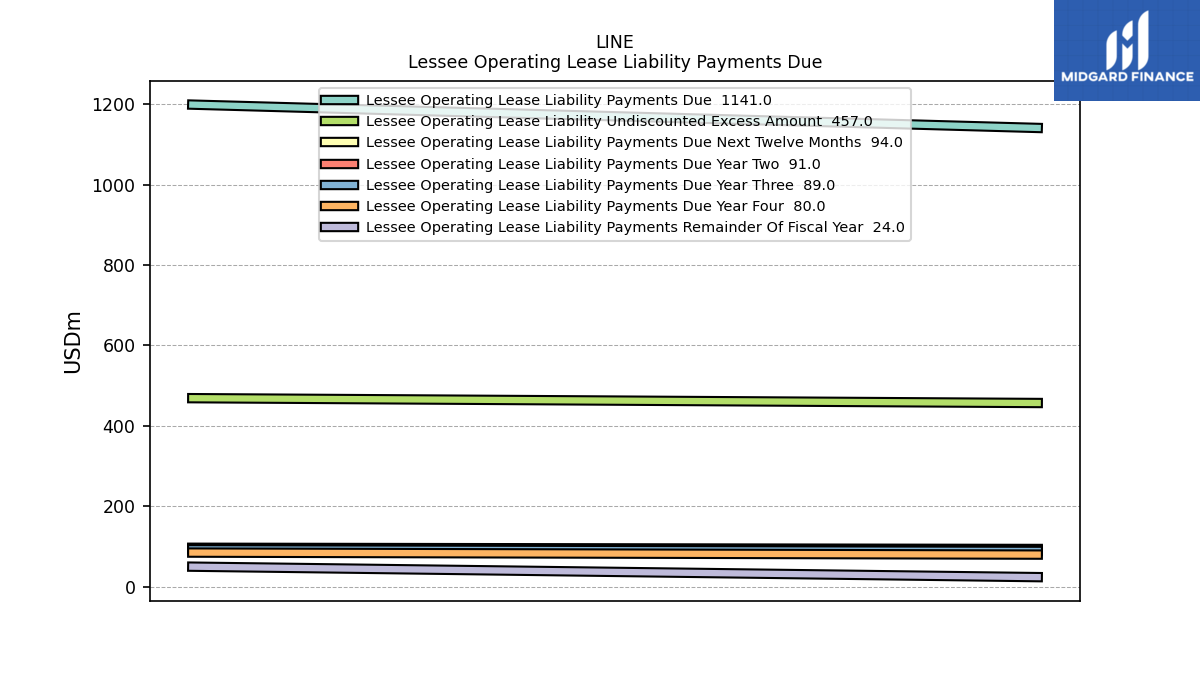This screenshot has height=675, width=1200.
Task: Select the Due Year Four 80.0 label
Action: tap(596, 206)
